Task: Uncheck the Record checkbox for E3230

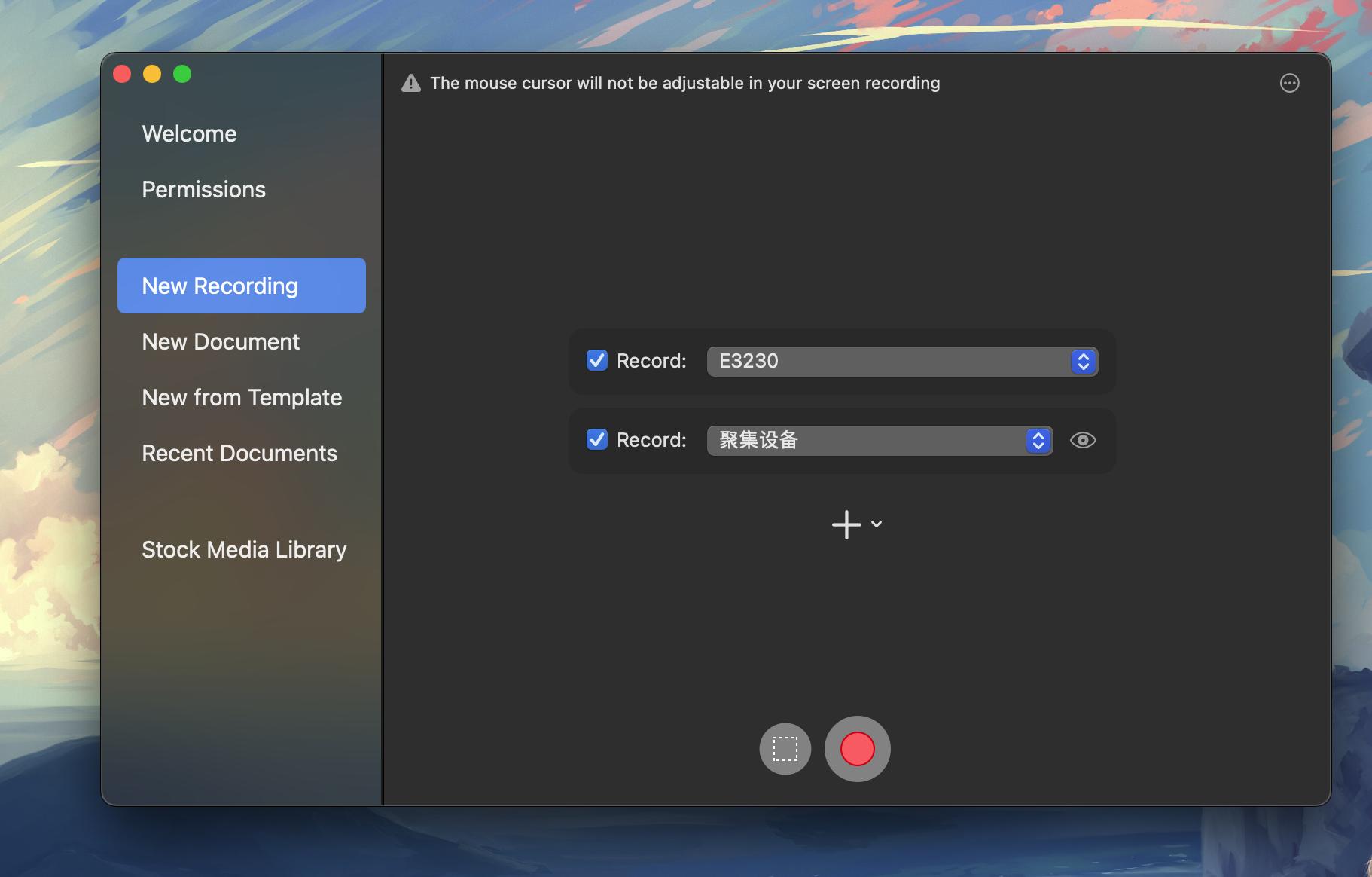Action: pyautogui.click(x=596, y=360)
